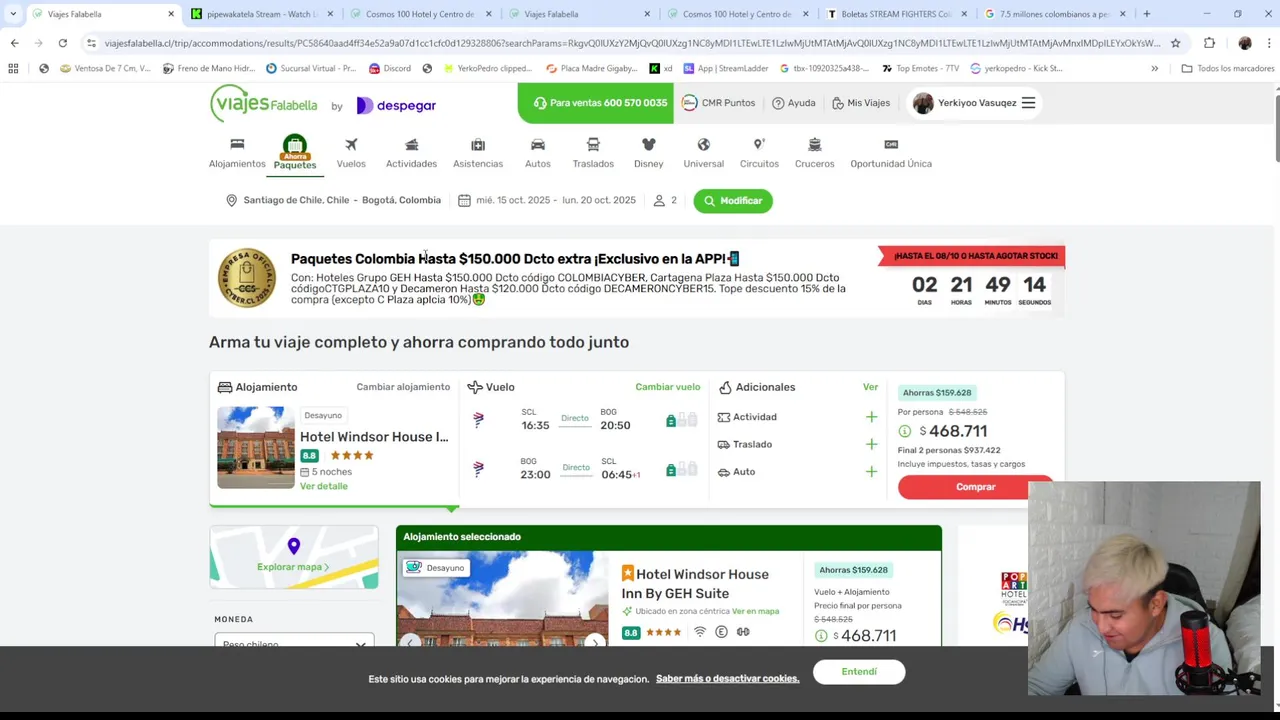Viewport: 1280px width, 720px height.
Task: Click the Viajes Falabella logo
Action: click(264, 104)
